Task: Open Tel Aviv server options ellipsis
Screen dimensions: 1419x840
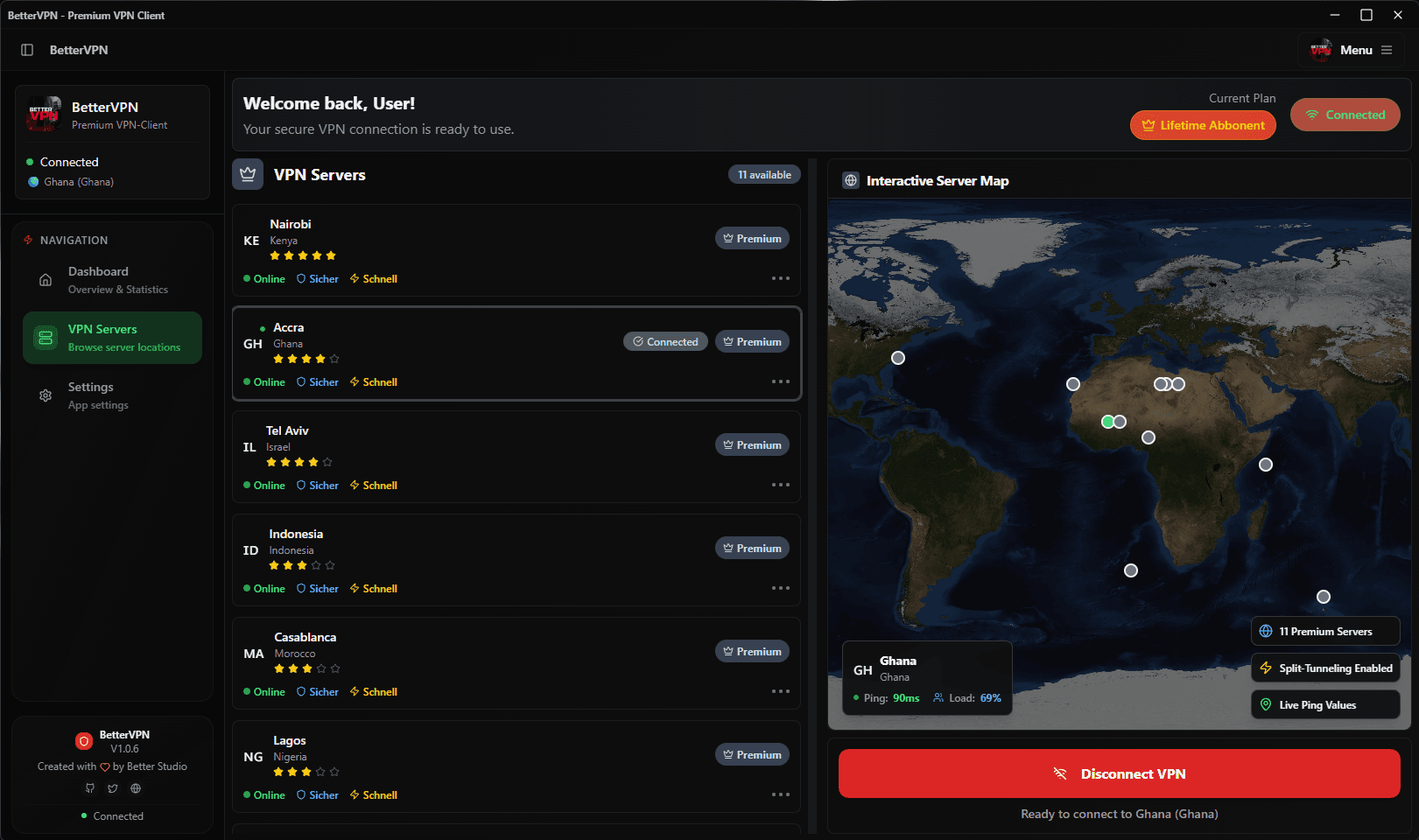Action: click(x=781, y=485)
